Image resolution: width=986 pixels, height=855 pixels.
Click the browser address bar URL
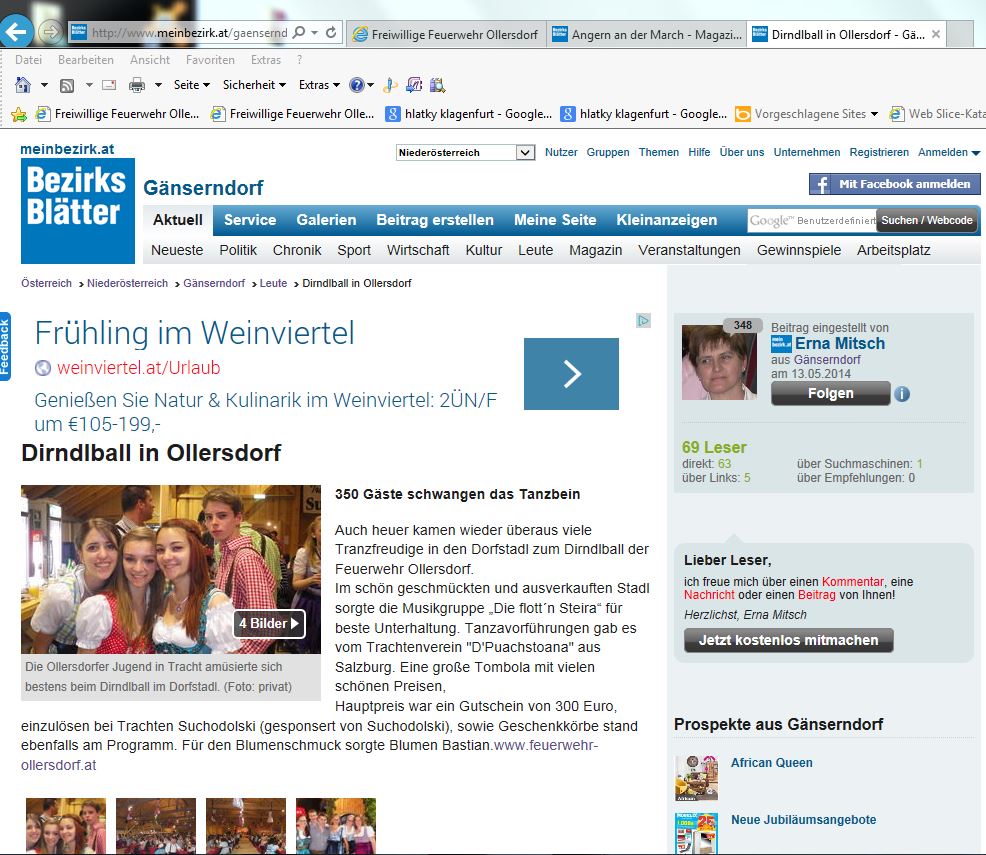[x=189, y=33]
